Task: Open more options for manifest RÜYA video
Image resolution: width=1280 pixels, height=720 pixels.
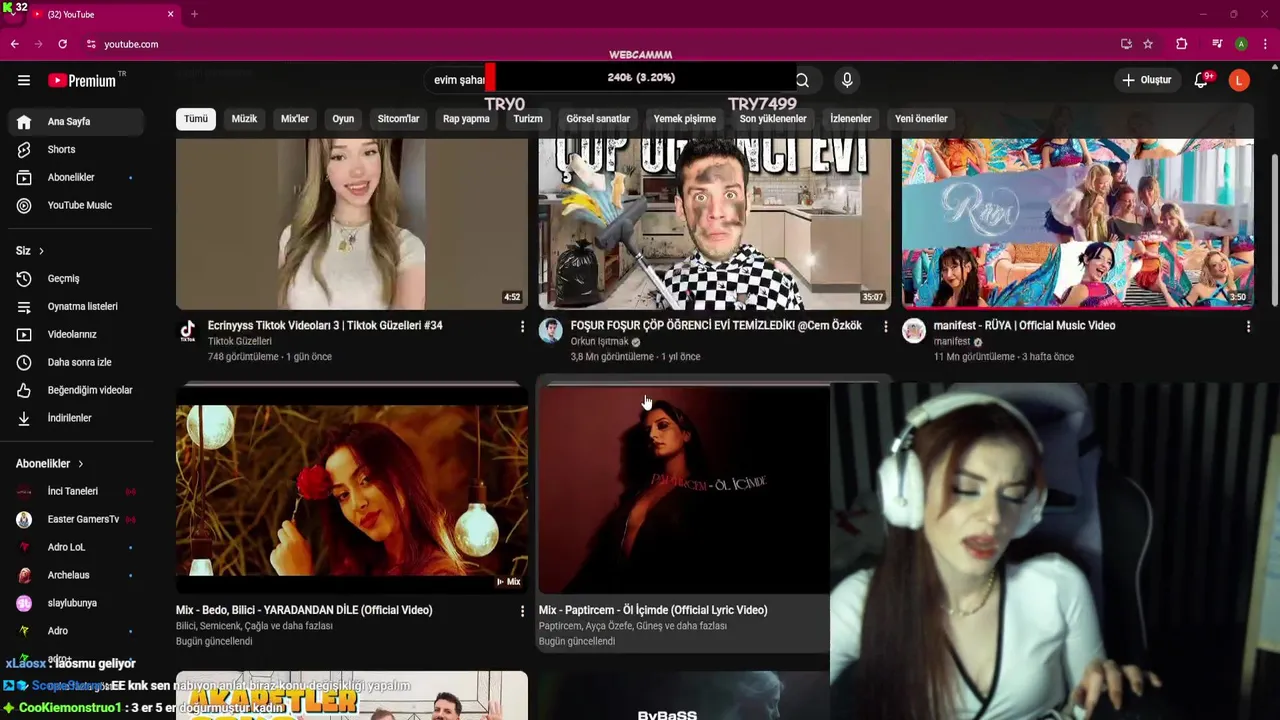Action: click(x=1248, y=327)
